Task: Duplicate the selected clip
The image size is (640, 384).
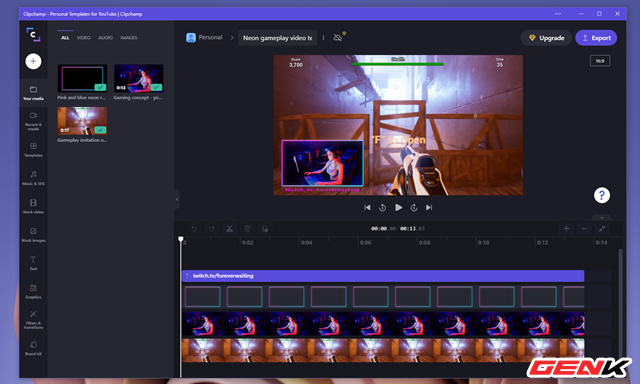Action: (x=265, y=229)
